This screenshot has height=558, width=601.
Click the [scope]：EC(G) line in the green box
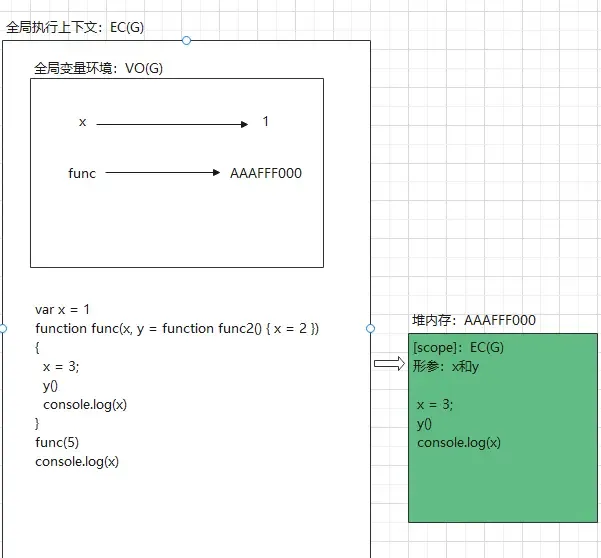pos(458,347)
